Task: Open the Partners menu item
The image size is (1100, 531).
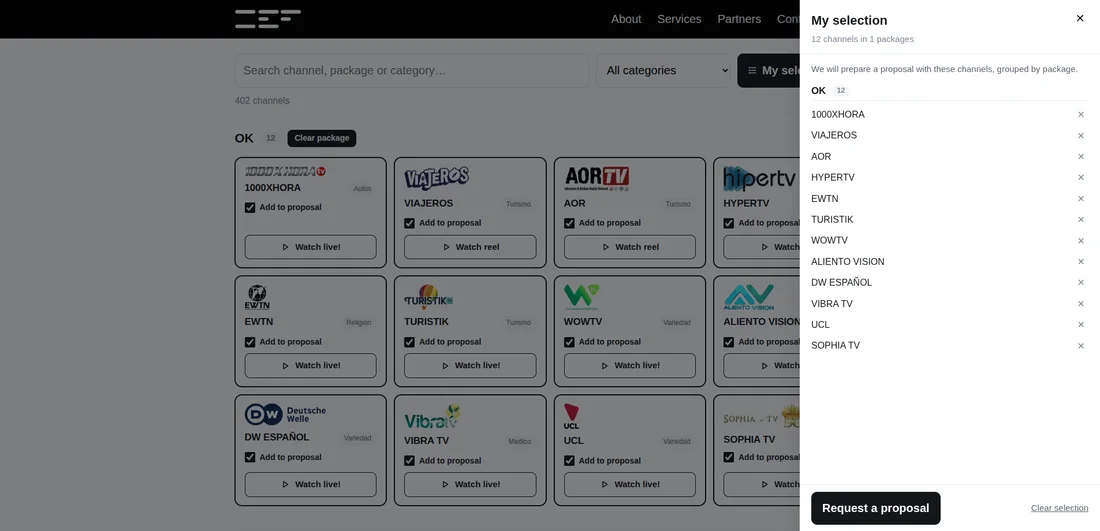Action: click(x=739, y=19)
